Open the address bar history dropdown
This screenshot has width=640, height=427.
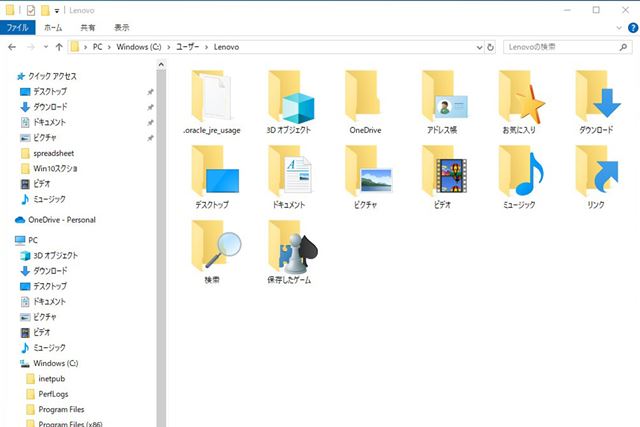pyautogui.click(x=480, y=47)
